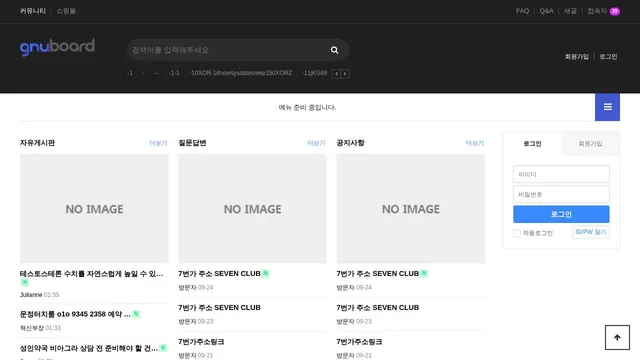
Task: Click 더보기 for 자유게시판
Action: click(158, 143)
